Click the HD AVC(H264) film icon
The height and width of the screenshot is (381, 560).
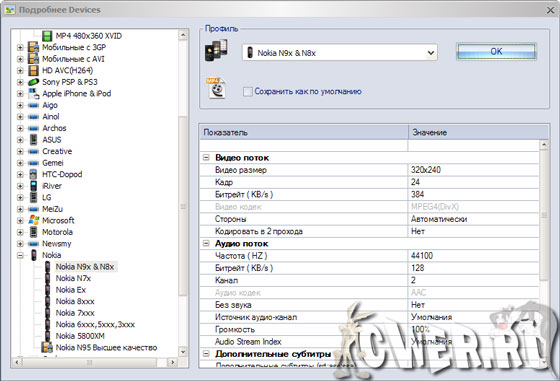(34, 70)
